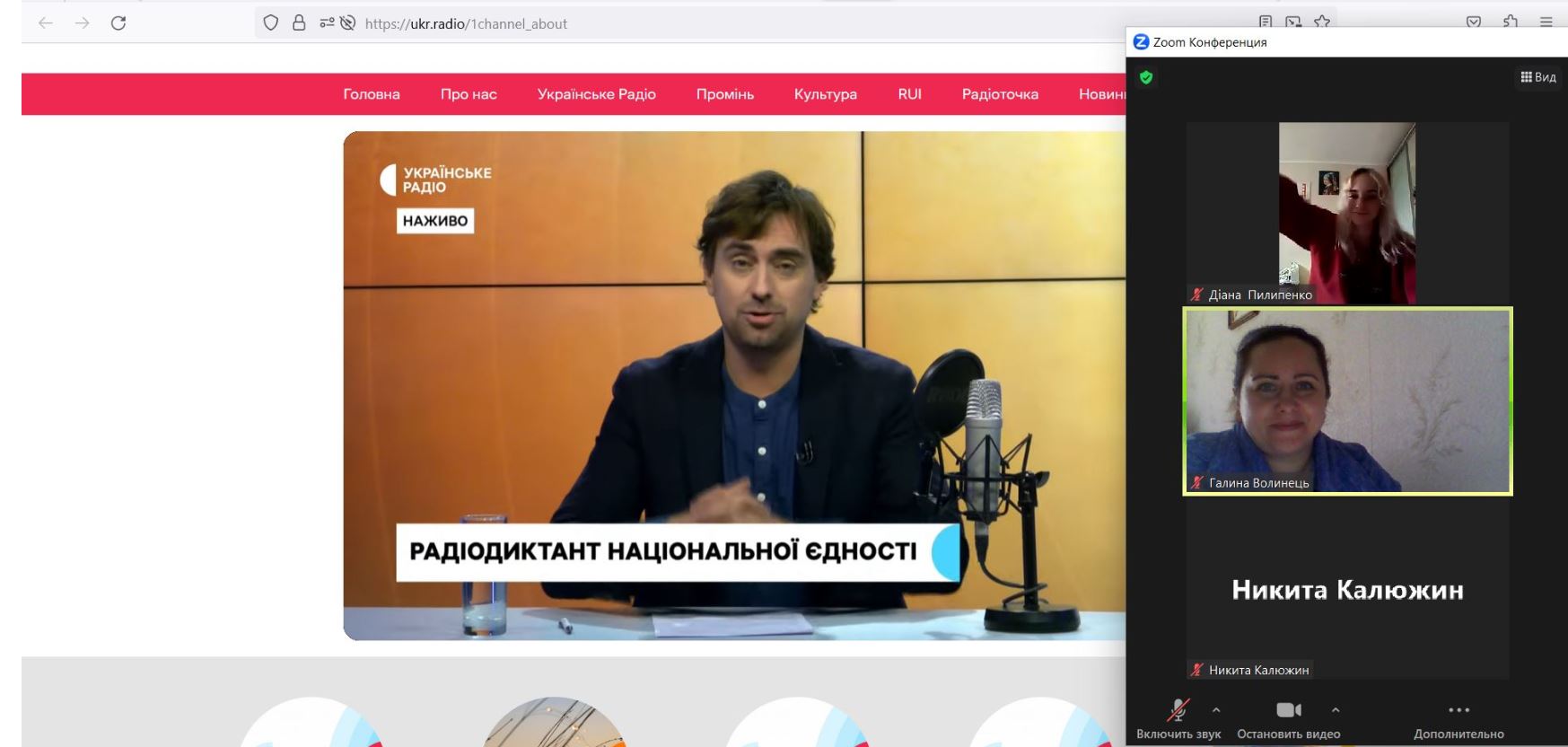Image resolution: width=1568 pixels, height=747 pixels.
Task: Expand video options arrow beside camera
Action: 1336,710
